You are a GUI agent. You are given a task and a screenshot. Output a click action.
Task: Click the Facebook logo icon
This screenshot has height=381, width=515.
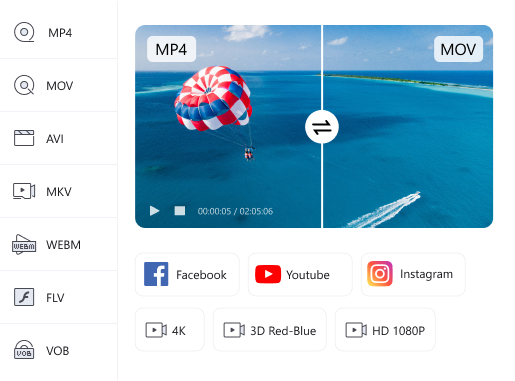(x=156, y=274)
